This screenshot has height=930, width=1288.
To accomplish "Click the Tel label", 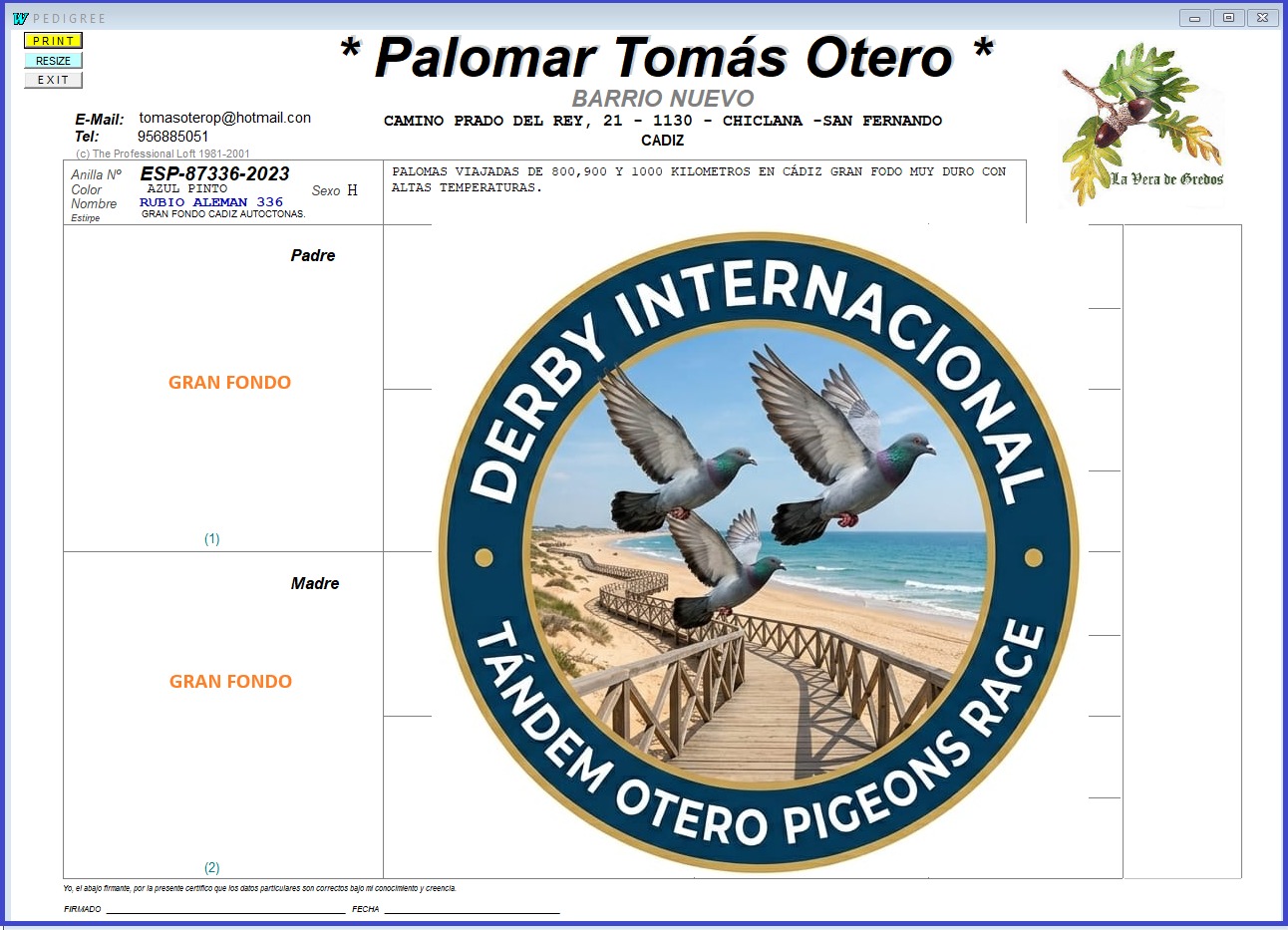I will tap(87, 137).
